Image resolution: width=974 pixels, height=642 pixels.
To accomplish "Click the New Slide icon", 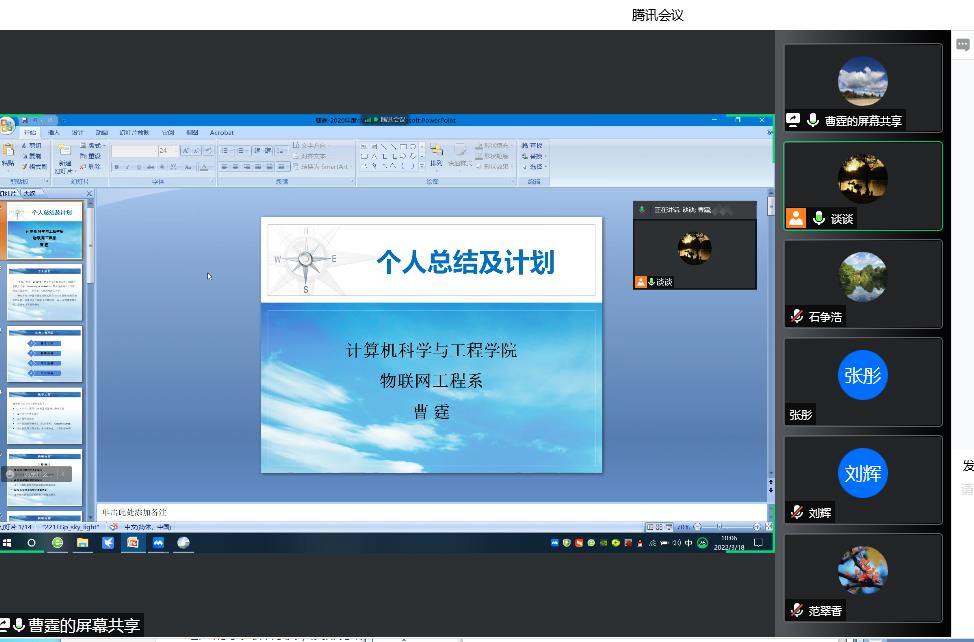I will click(x=64, y=155).
